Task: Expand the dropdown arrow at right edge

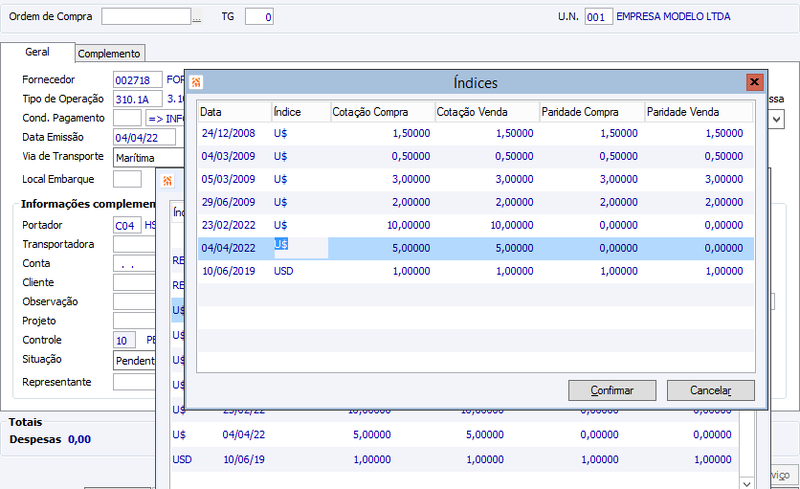Action: coord(776,119)
